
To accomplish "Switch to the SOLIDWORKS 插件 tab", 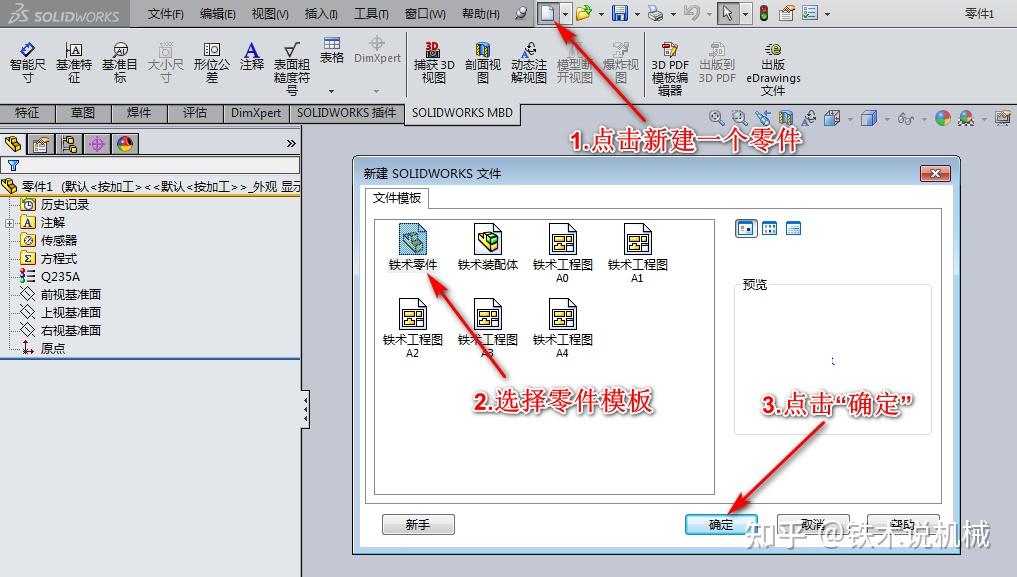I will [346, 113].
